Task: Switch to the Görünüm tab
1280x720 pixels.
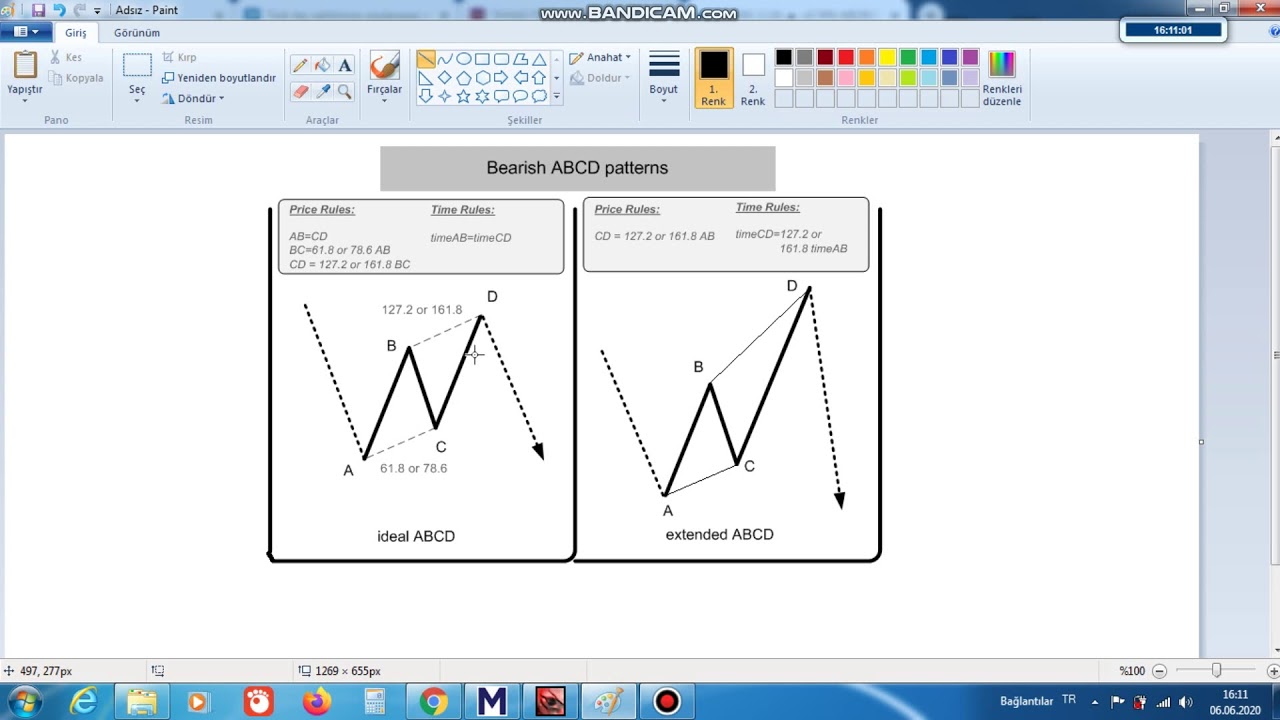Action: (x=137, y=32)
